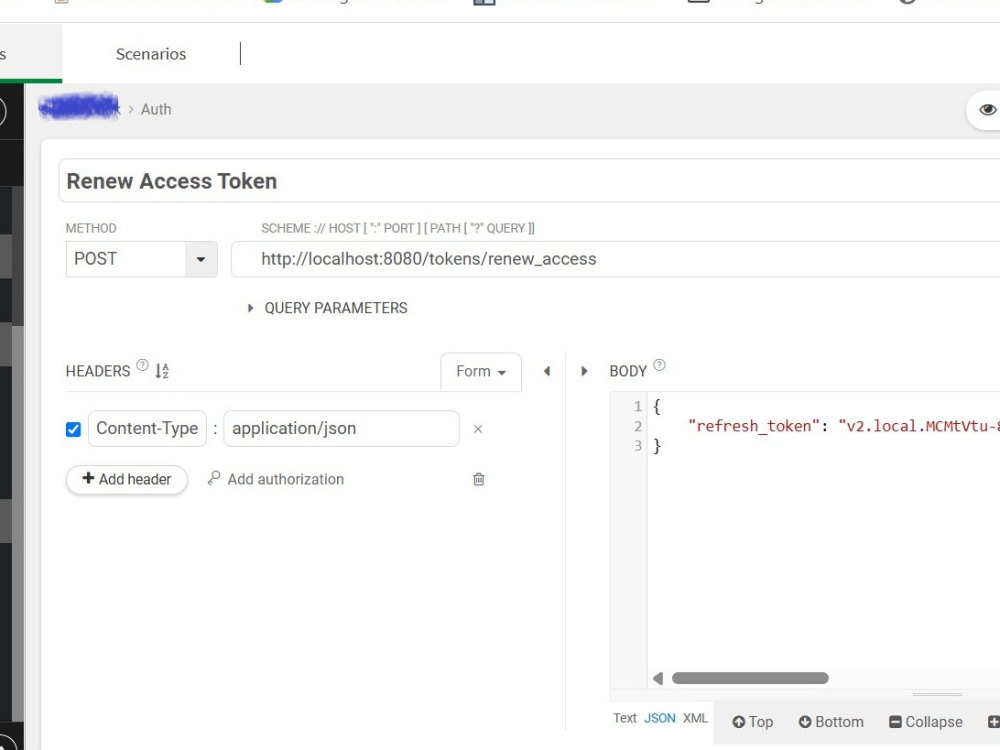Open the Form view dropdown
1000x750 pixels.
[x=481, y=371]
